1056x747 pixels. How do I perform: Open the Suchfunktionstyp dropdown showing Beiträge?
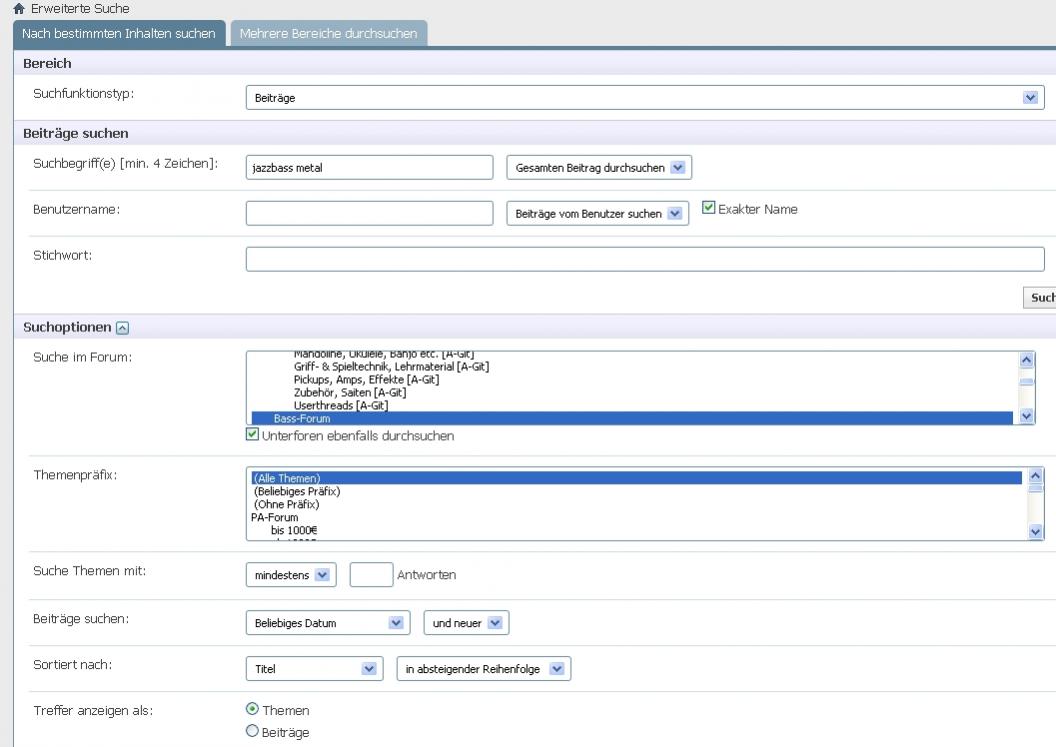[x=645, y=98]
